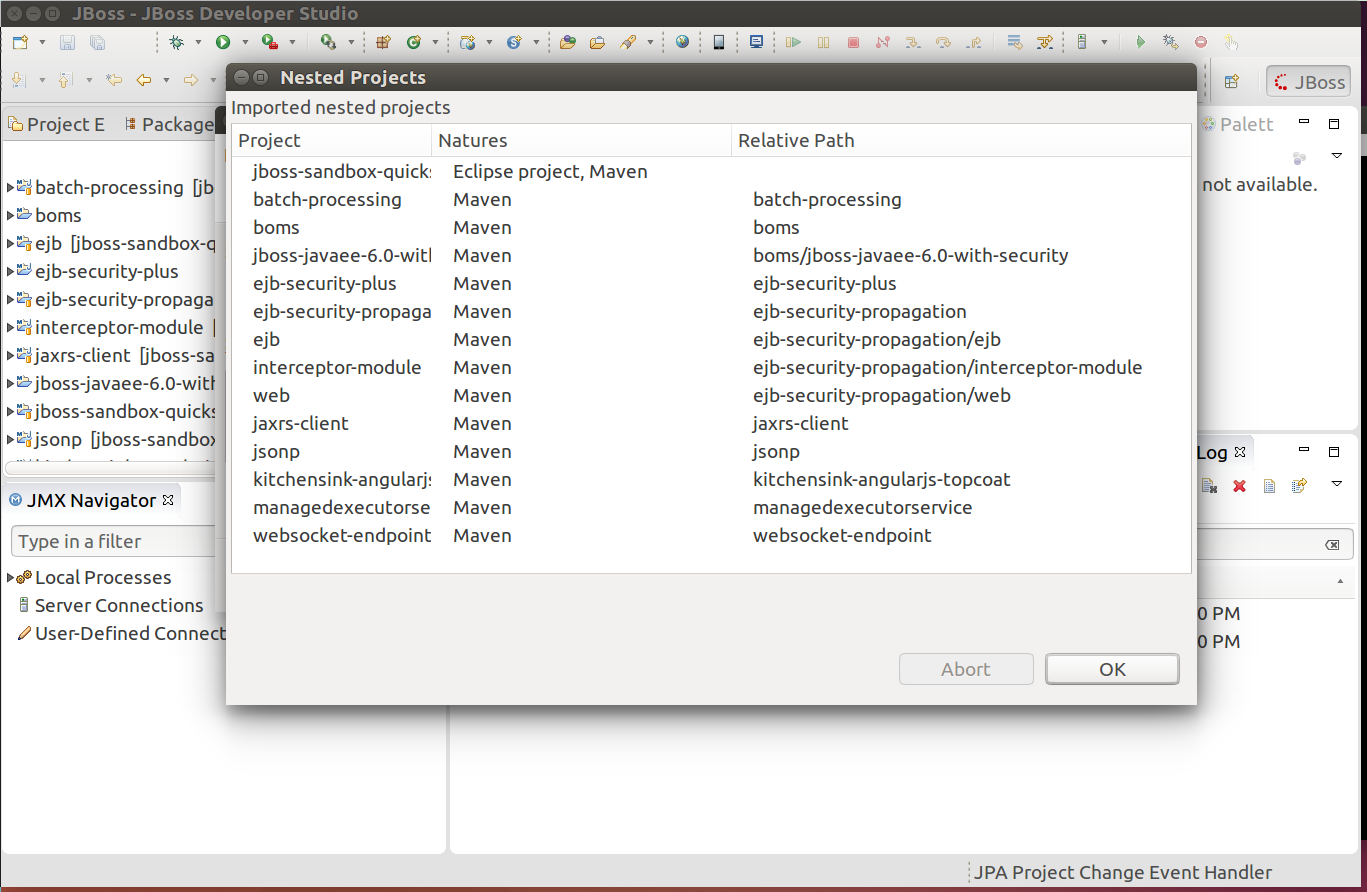This screenshot has width=1367, height=892.
Task: Click the New Java Package icon
Action: 383,42
